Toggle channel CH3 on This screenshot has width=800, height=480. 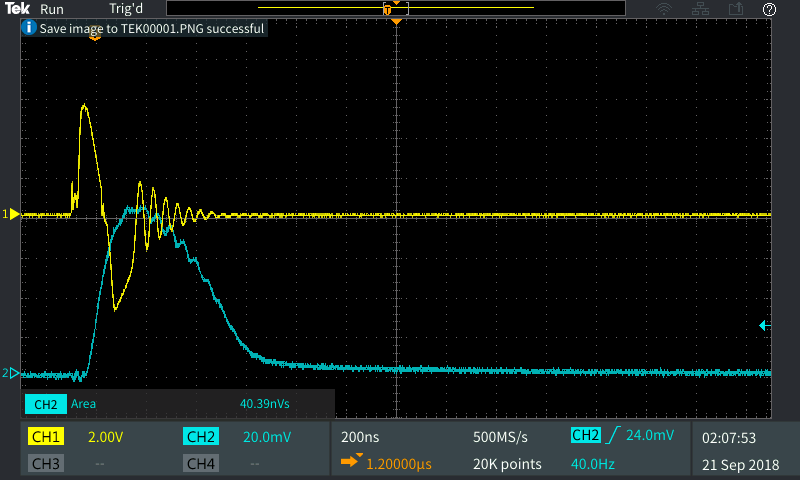click(47, 464)
